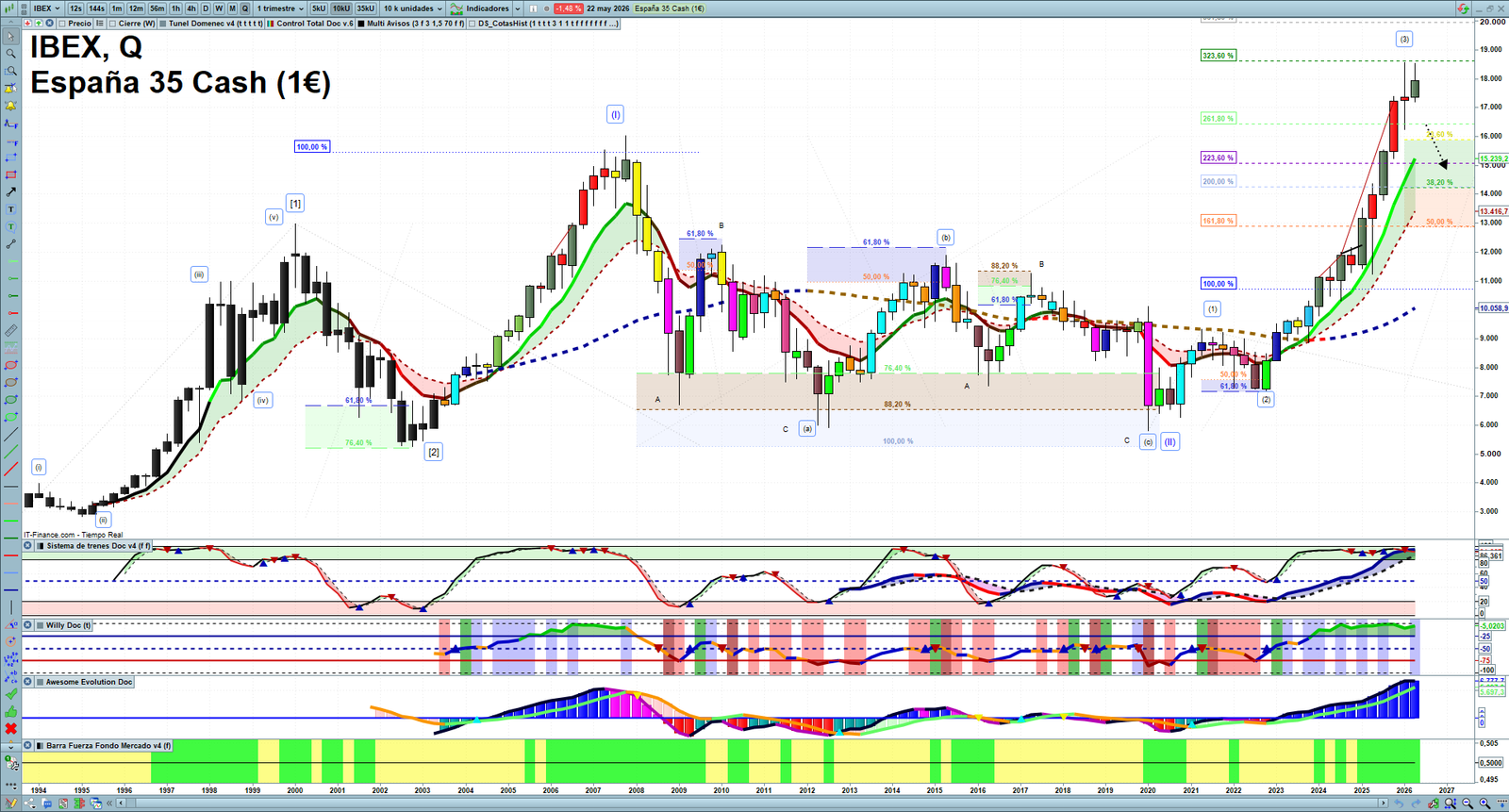
Task: Click the yellow alert bell icon
Action: pyautogui.click(x=11, y=106)
